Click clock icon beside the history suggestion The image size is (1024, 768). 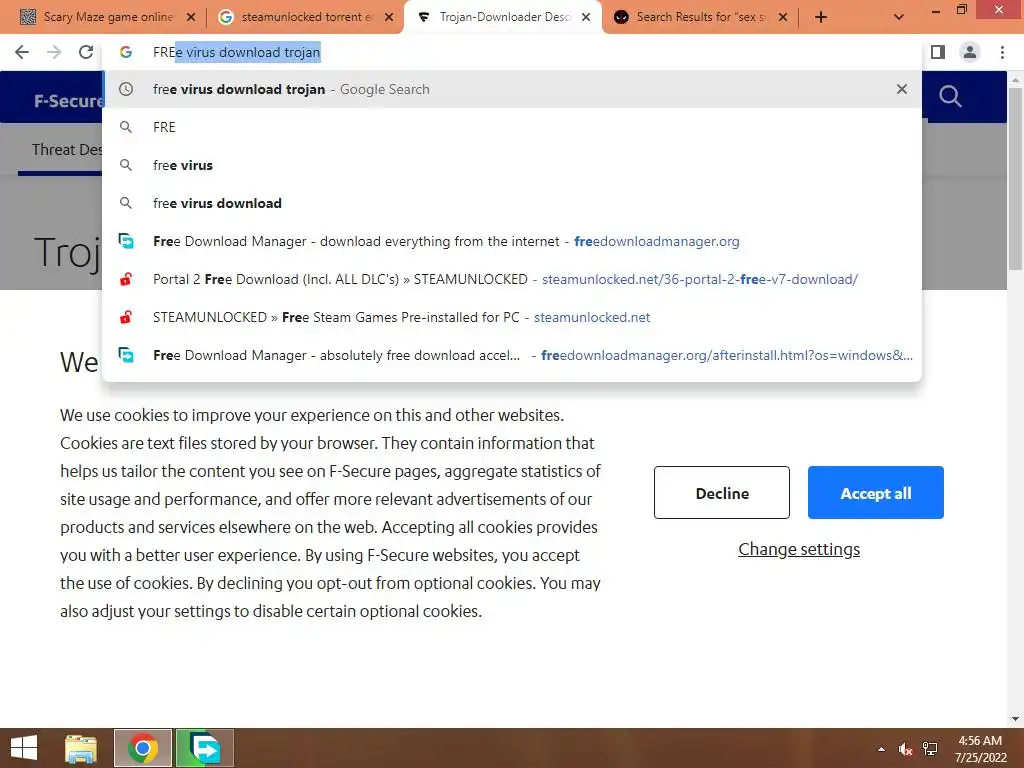click(126, 89)
